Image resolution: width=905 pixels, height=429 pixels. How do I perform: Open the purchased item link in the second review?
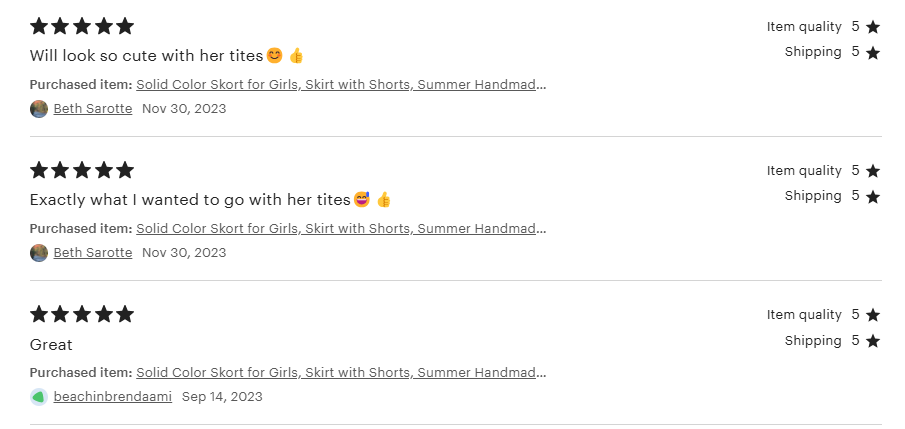(x=341, y=229)
